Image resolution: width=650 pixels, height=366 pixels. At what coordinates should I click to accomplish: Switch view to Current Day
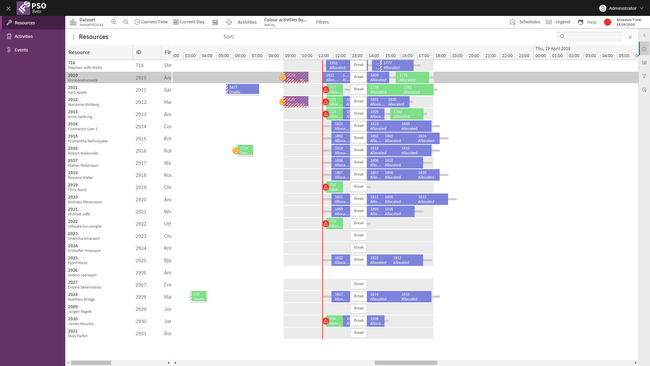click(189, 22)
